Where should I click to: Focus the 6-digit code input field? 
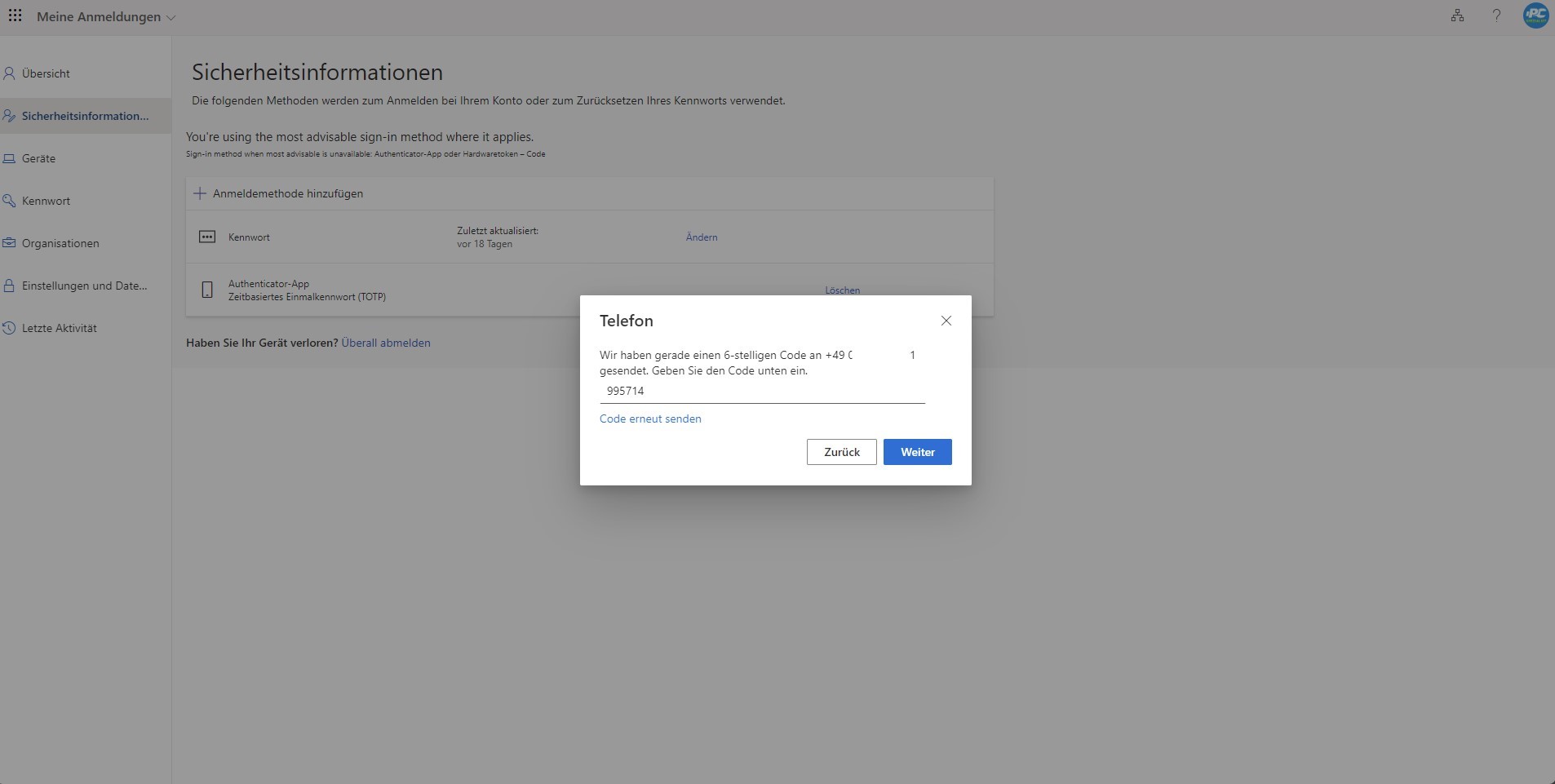point(762,392)
